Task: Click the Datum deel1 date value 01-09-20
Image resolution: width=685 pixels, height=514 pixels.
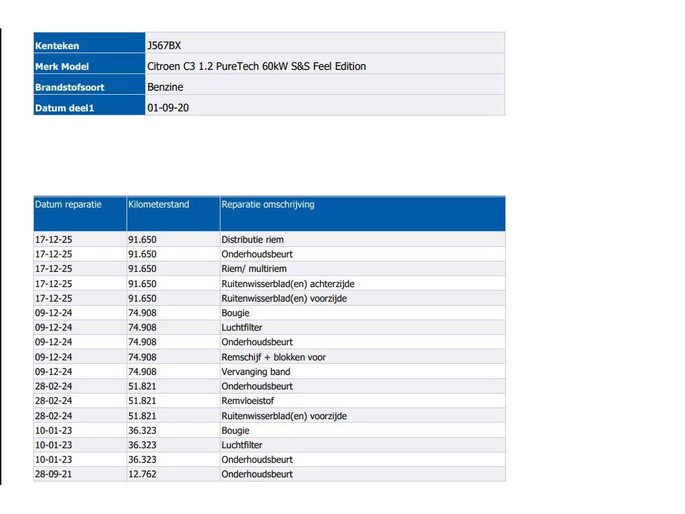Action: 168,108
